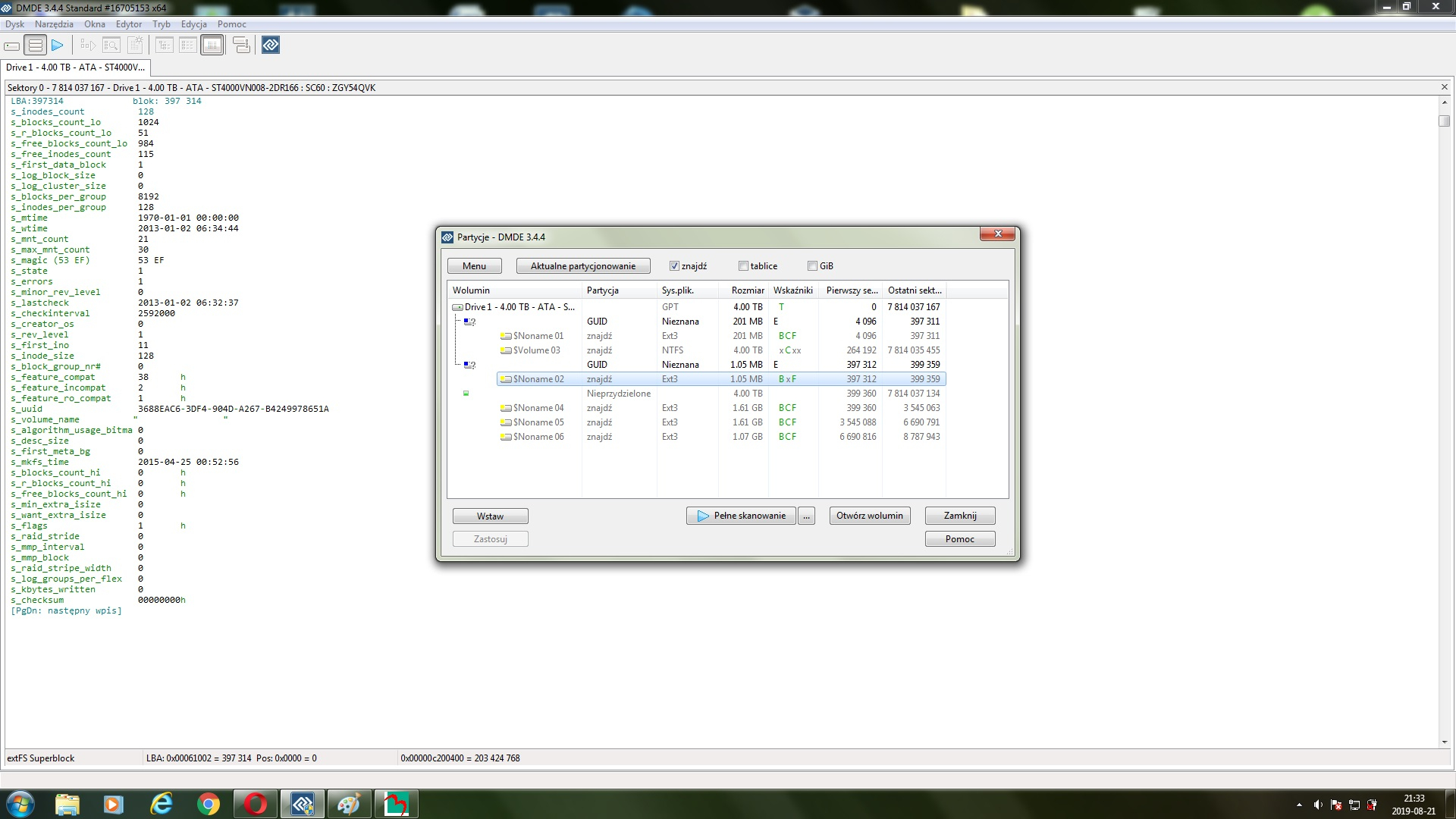The height and width of the screenshot is (819, 1456).
Task: Select the Nieprzydzielone 4.00 TB row
Action: coord(698,394)
